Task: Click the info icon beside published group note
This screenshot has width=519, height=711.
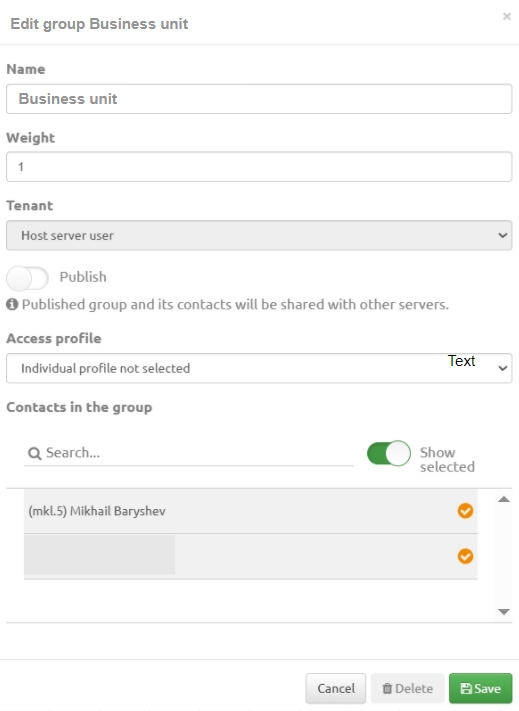Action: tap(12, 304)
